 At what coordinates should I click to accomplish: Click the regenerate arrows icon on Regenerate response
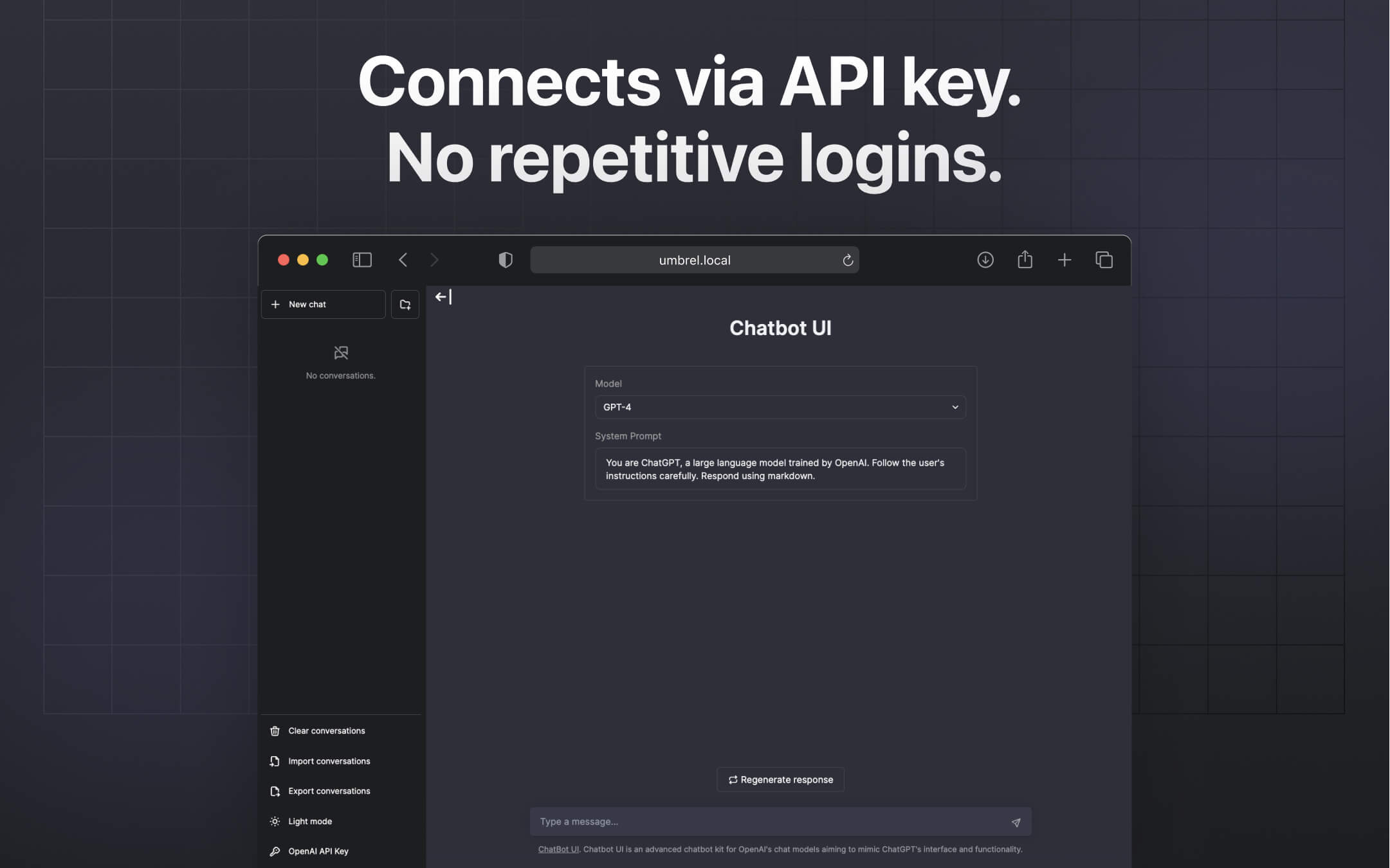point(733,779)
